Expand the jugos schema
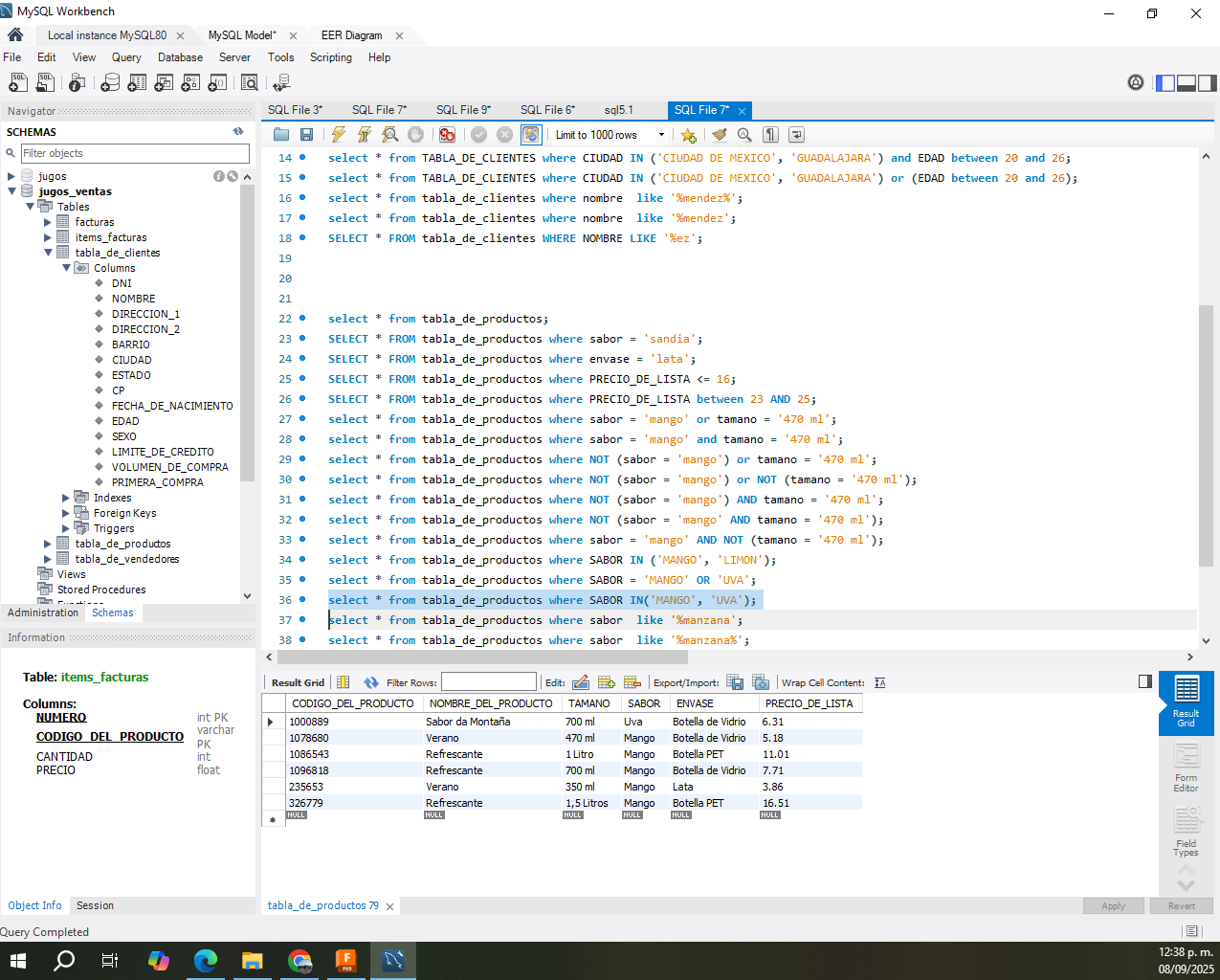 [11, 176]
